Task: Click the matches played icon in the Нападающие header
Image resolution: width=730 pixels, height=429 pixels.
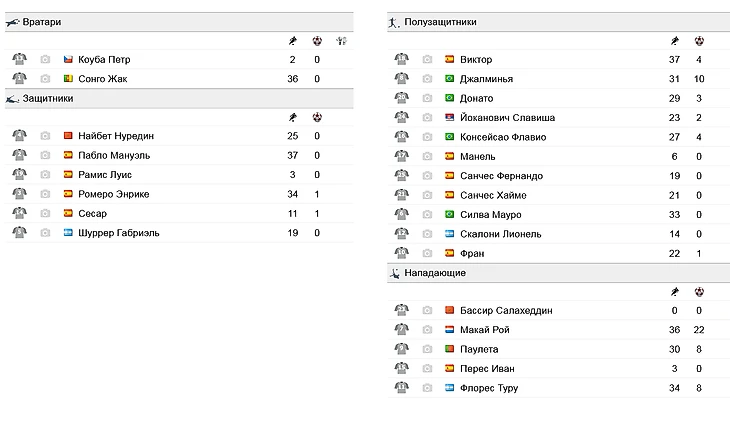Action: [674, 292]
